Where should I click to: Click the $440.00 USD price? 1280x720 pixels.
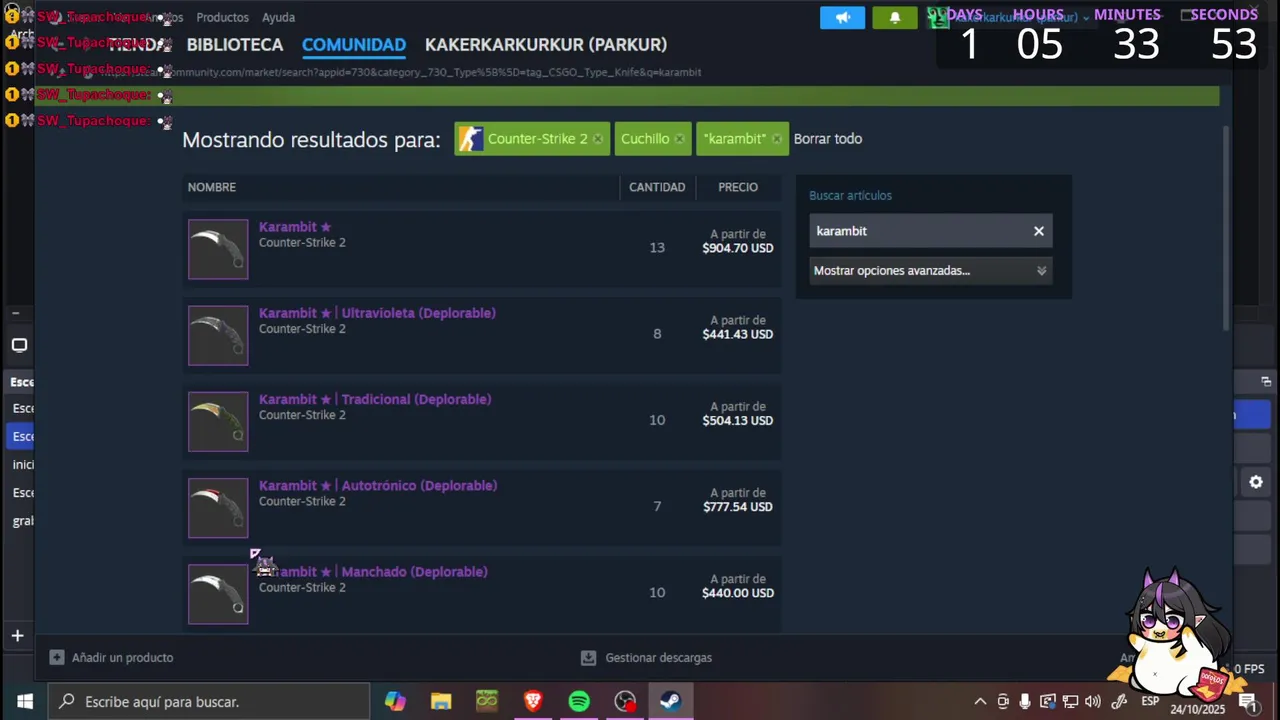[737, 593]
